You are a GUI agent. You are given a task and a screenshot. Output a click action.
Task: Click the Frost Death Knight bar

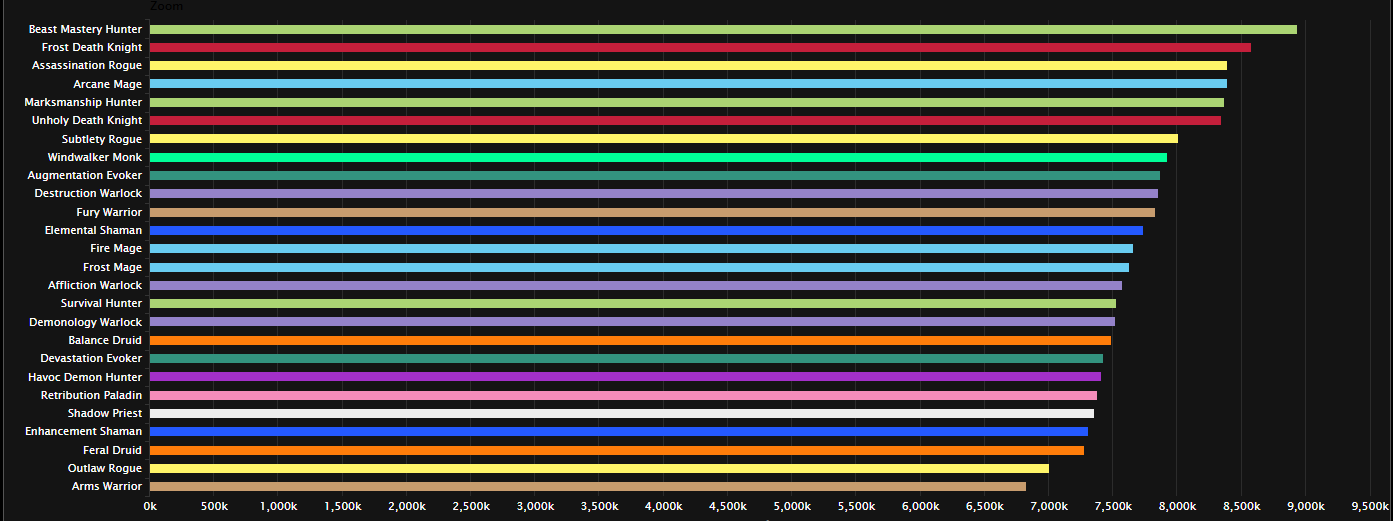click(700, 47)
